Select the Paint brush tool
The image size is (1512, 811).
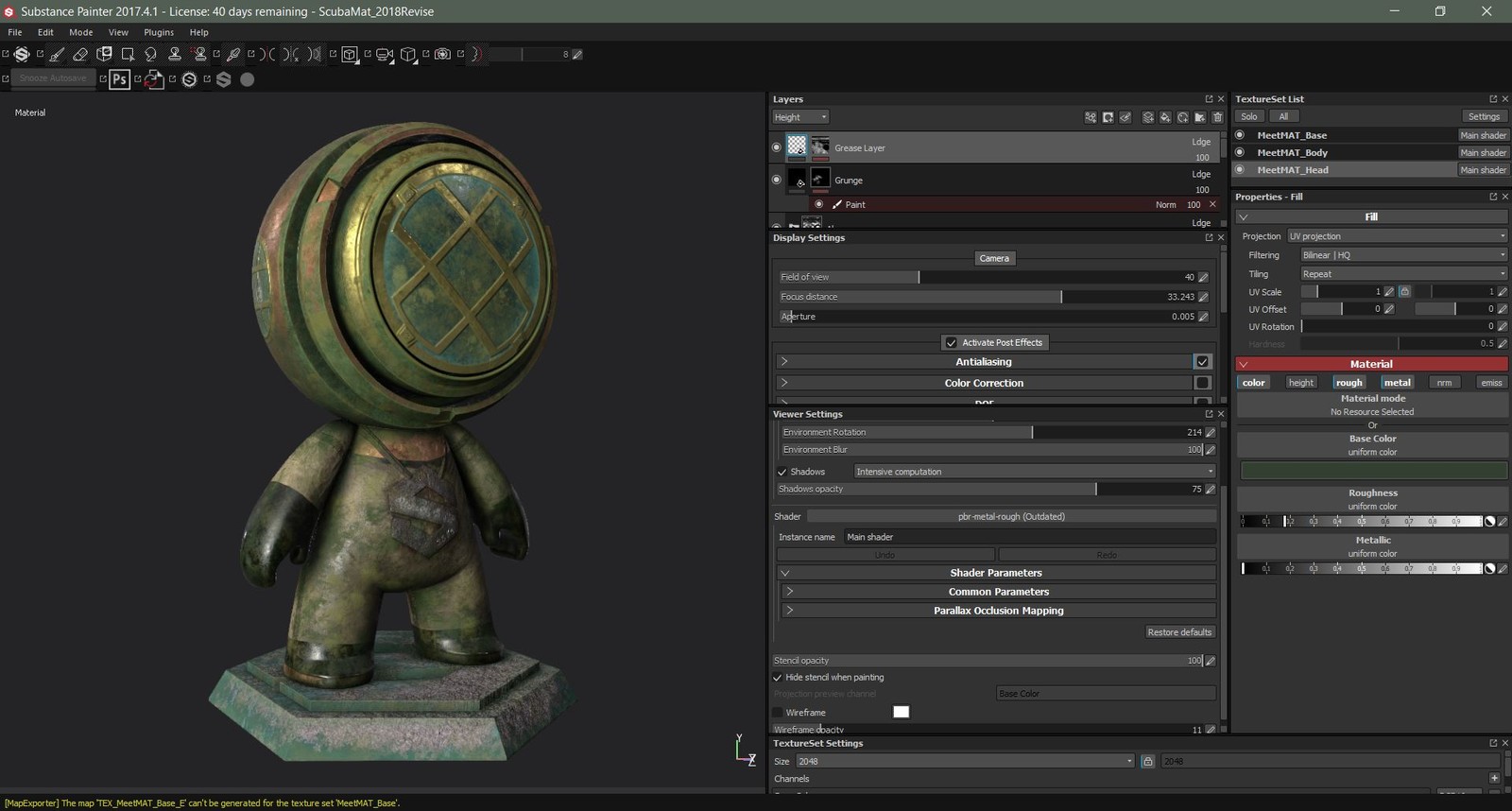click(57, 55)
